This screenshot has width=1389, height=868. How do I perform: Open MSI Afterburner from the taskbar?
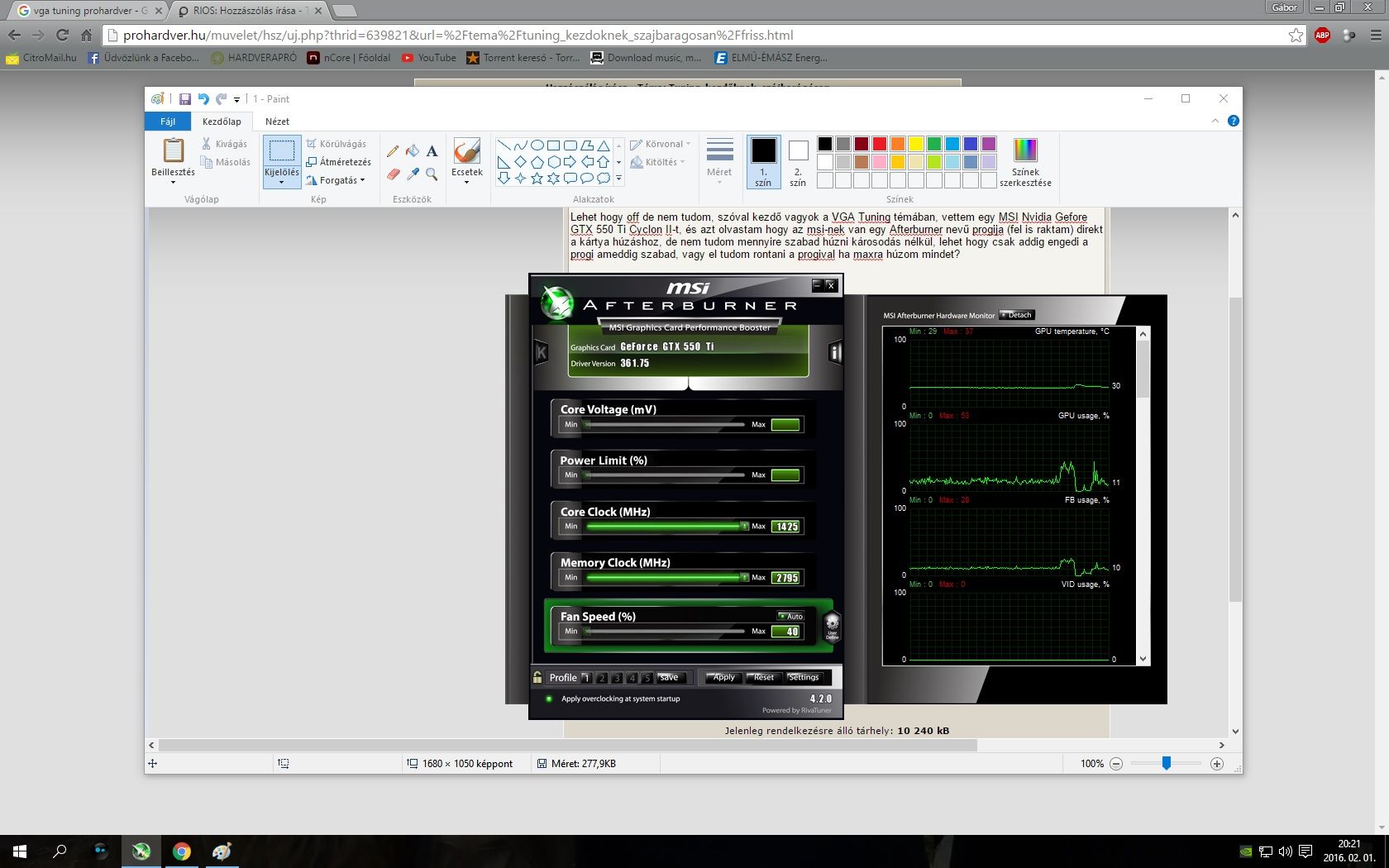click(141, 851)
